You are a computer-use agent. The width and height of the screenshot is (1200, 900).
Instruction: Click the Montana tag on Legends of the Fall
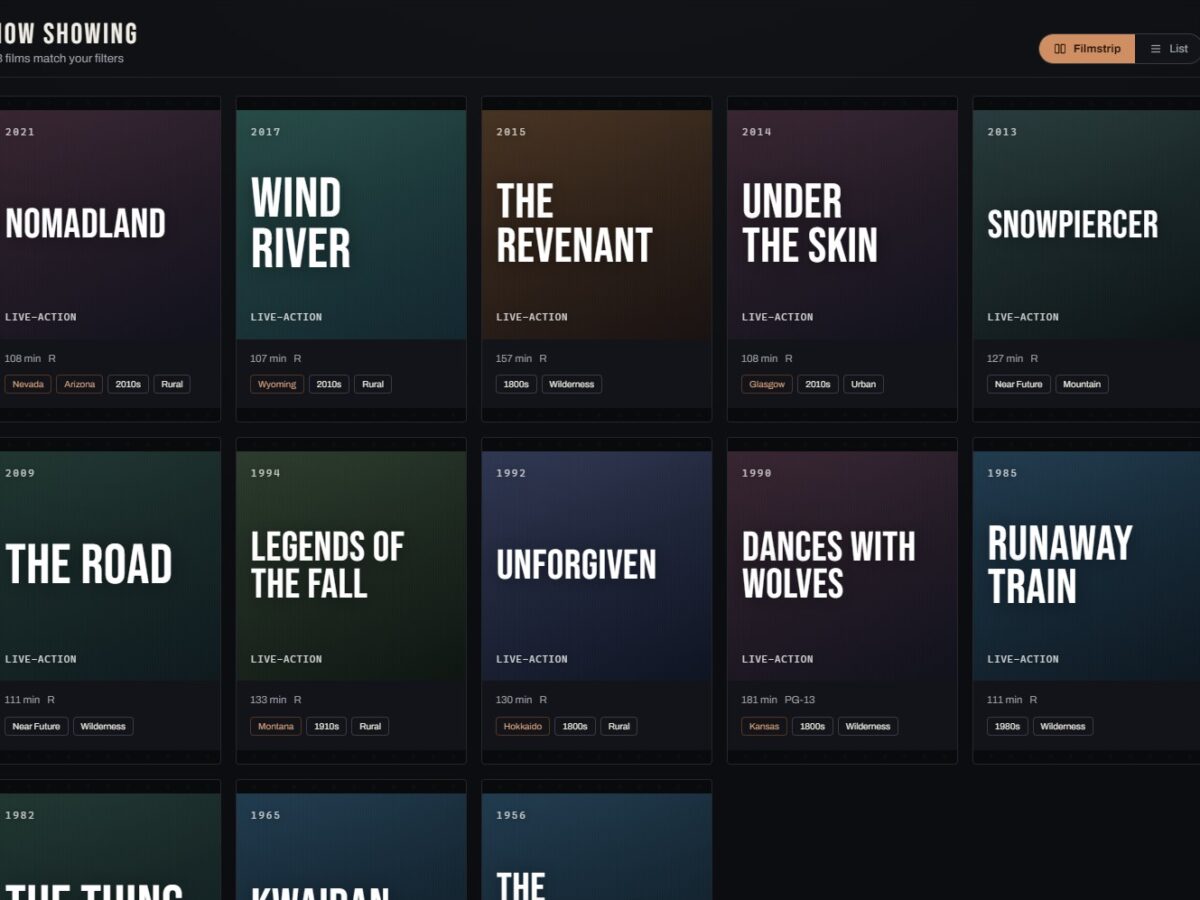point(275,726)
